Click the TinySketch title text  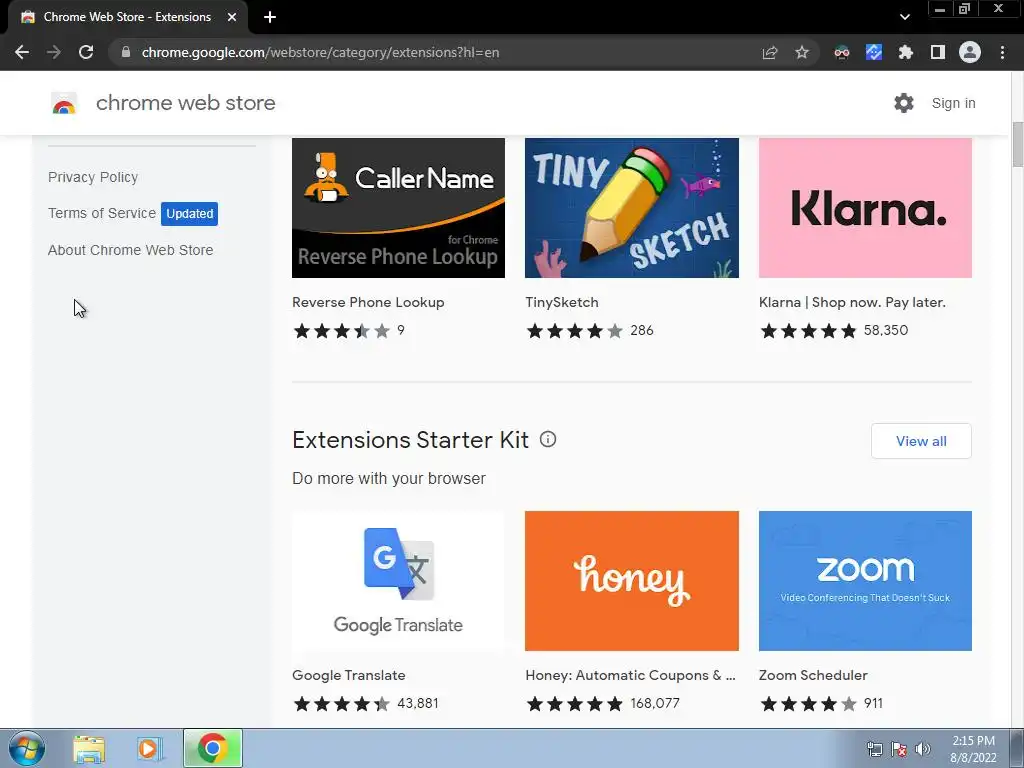point(562,302)
